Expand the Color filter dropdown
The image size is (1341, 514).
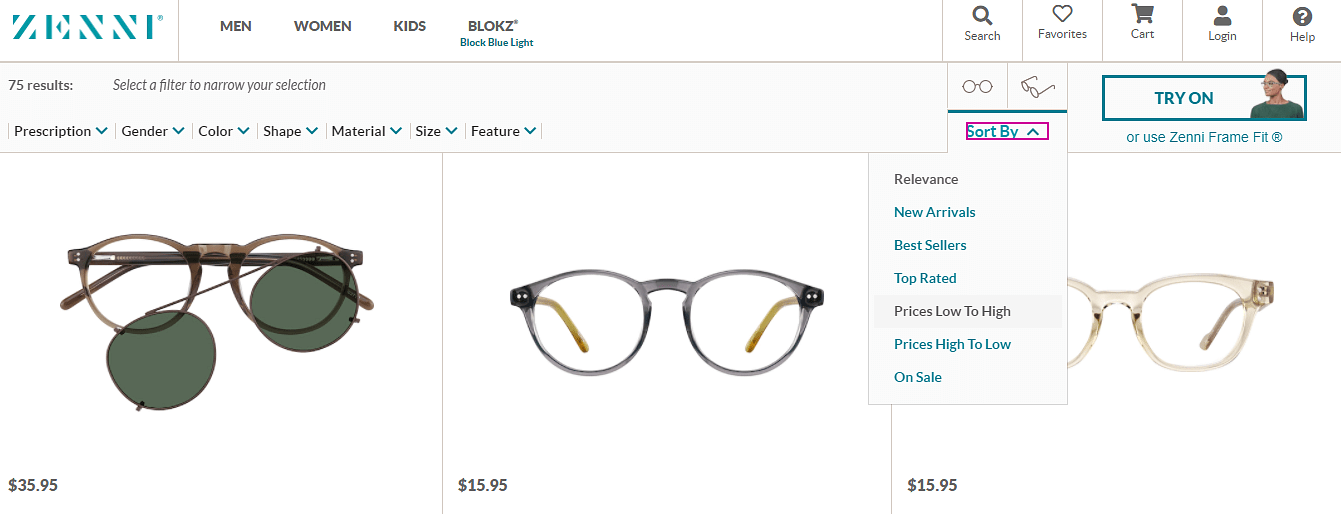point(223,131)
